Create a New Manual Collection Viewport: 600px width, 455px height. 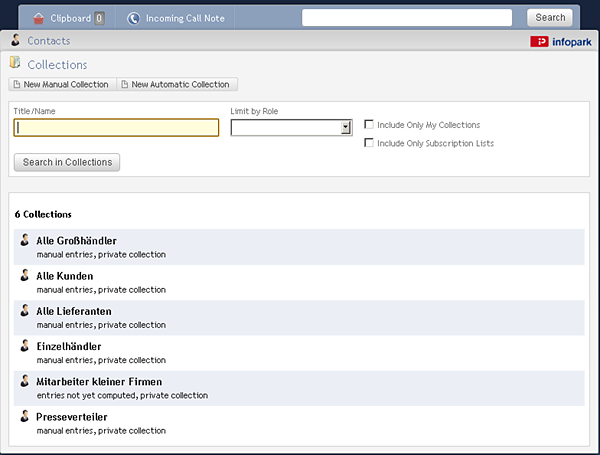(62, 84)
